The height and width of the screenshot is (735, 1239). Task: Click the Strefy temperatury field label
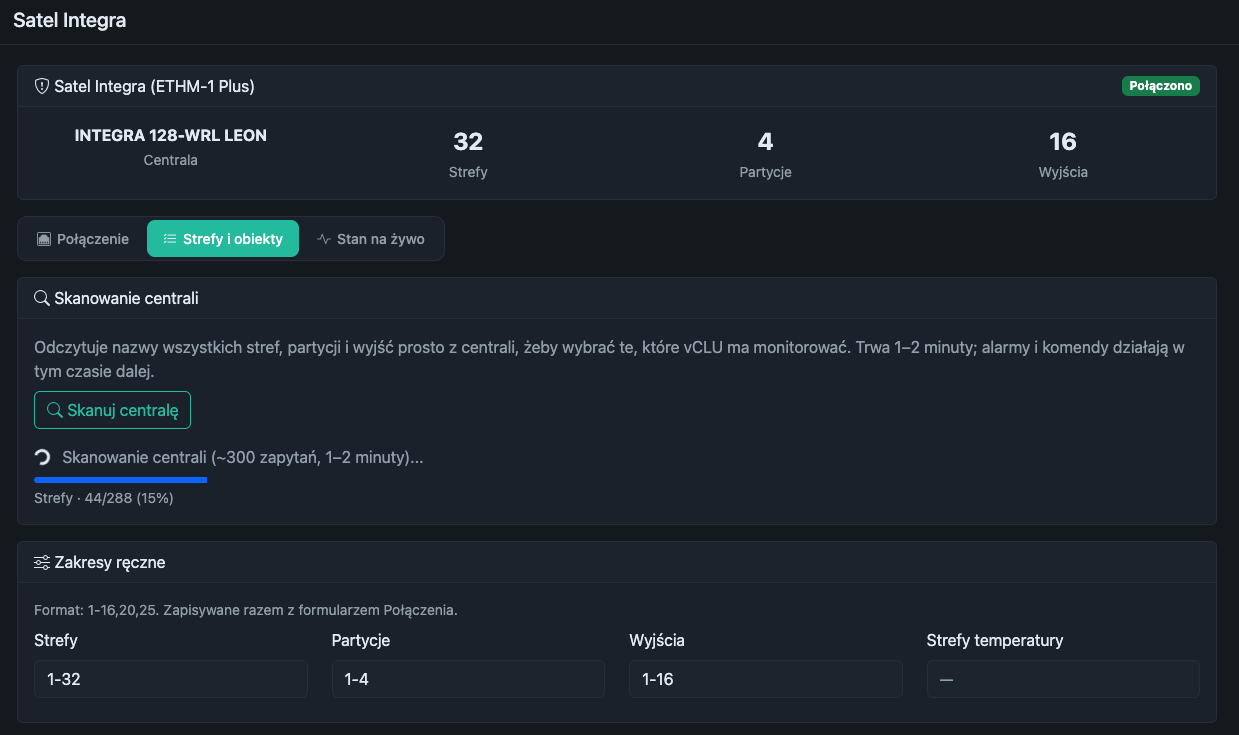995,640
